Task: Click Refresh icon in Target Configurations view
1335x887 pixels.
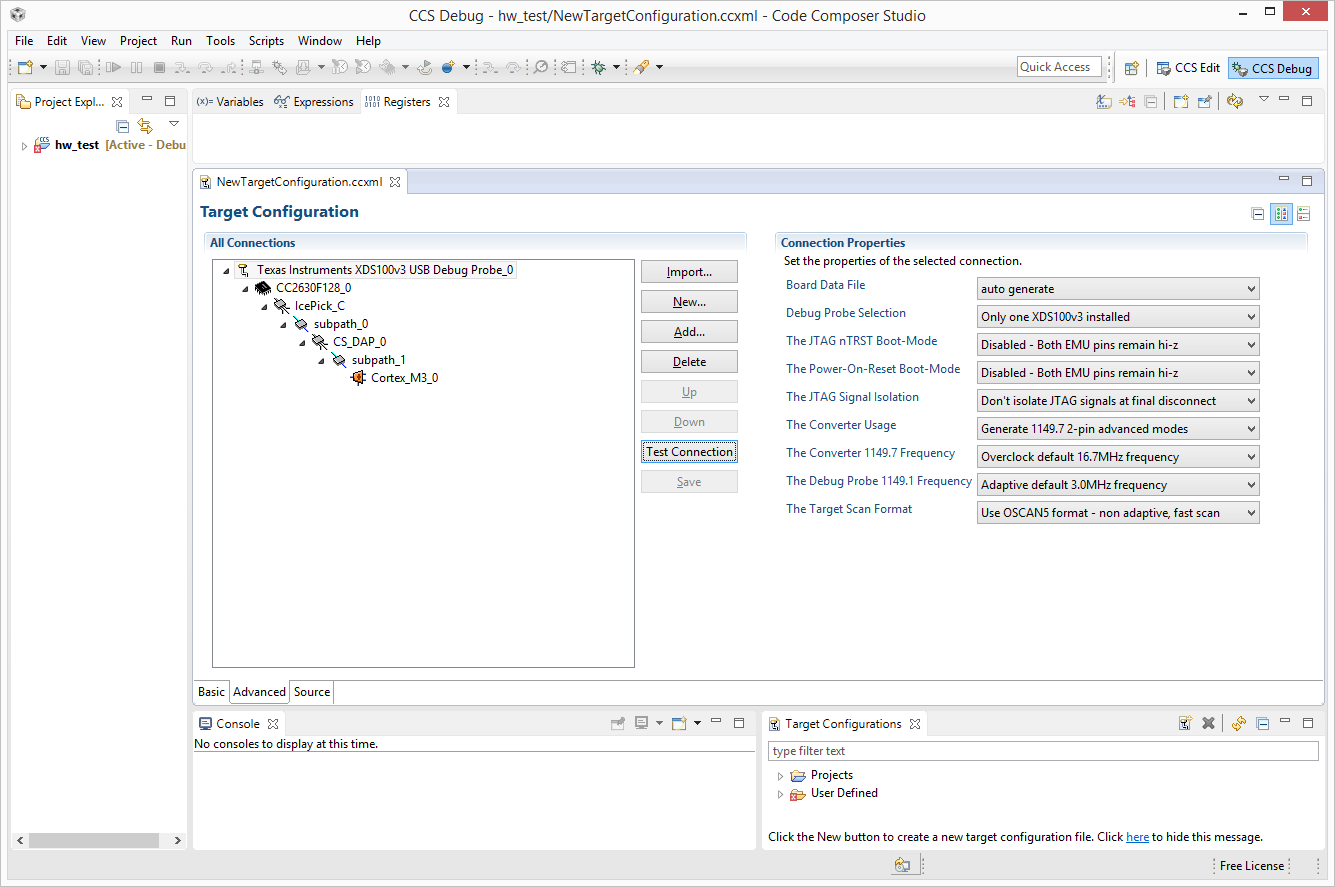Action: (x=1239, y=723)
